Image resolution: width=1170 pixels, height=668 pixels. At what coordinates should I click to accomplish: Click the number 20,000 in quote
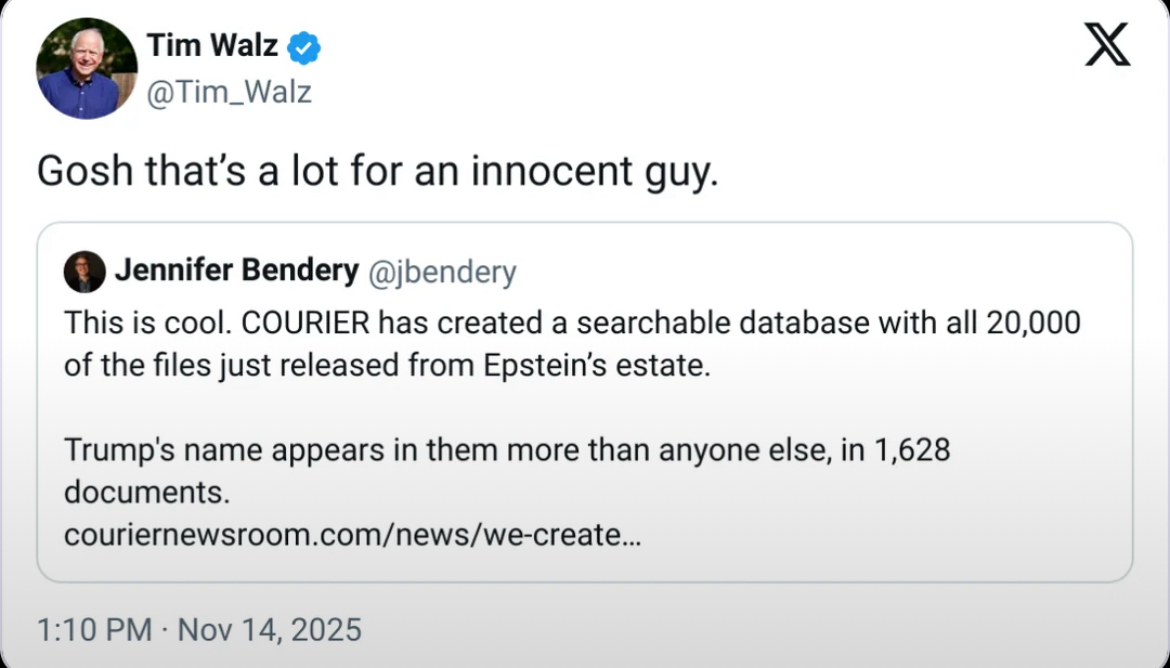(1034, 322)
